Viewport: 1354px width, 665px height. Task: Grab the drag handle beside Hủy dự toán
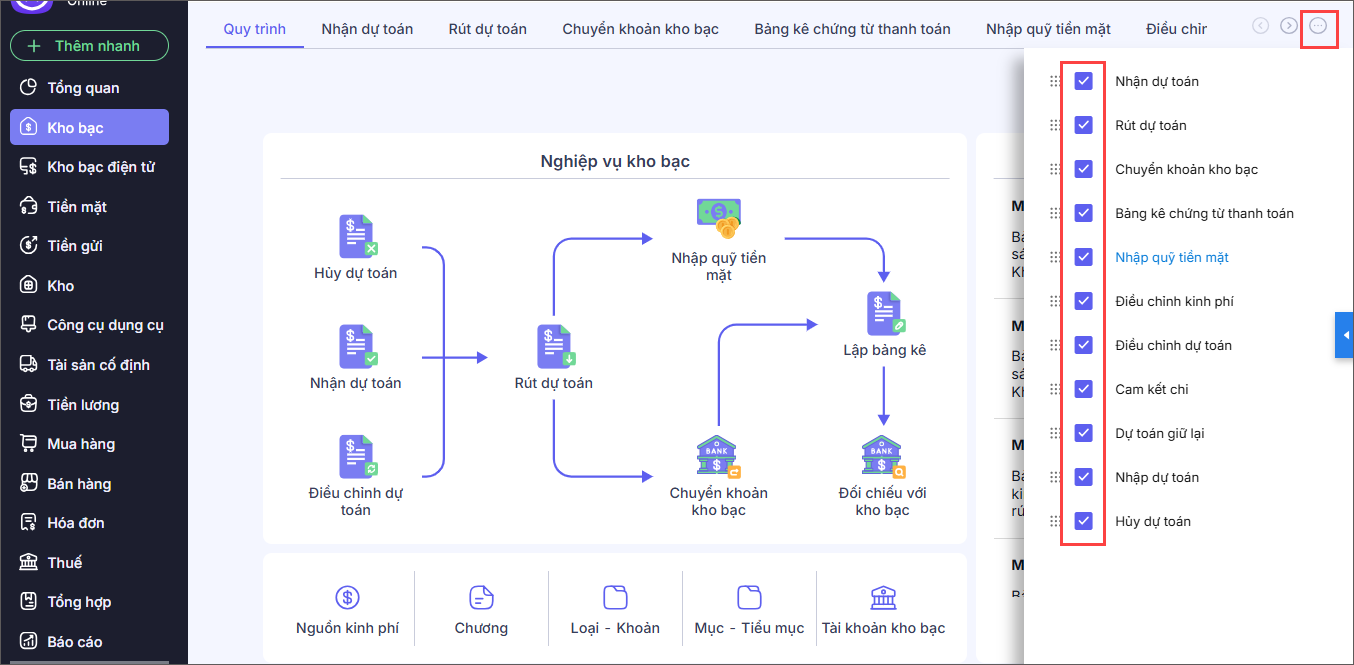(1054, 521)
